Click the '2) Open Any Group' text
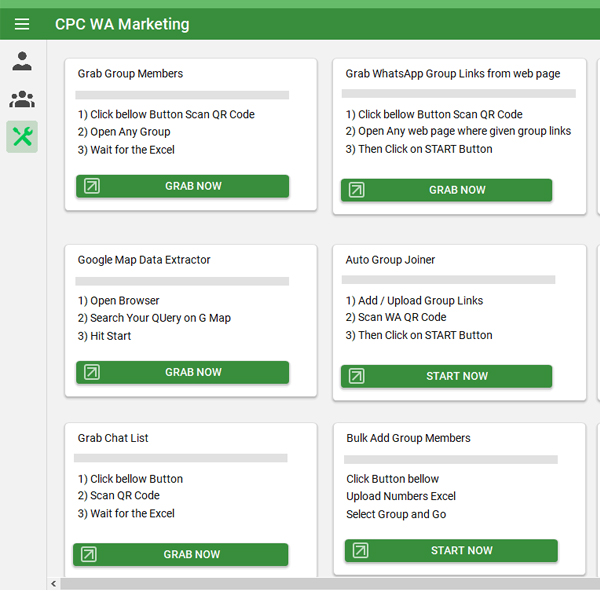The height and width of the screenshot is (600, 600). click(124, 132)
